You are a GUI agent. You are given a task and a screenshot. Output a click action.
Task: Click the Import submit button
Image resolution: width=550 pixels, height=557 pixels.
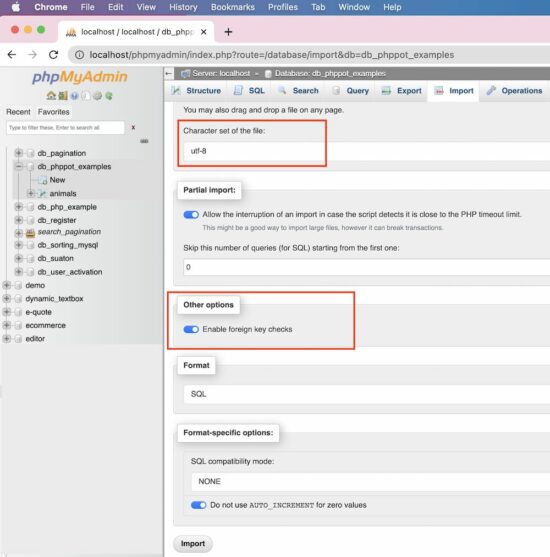193,544
